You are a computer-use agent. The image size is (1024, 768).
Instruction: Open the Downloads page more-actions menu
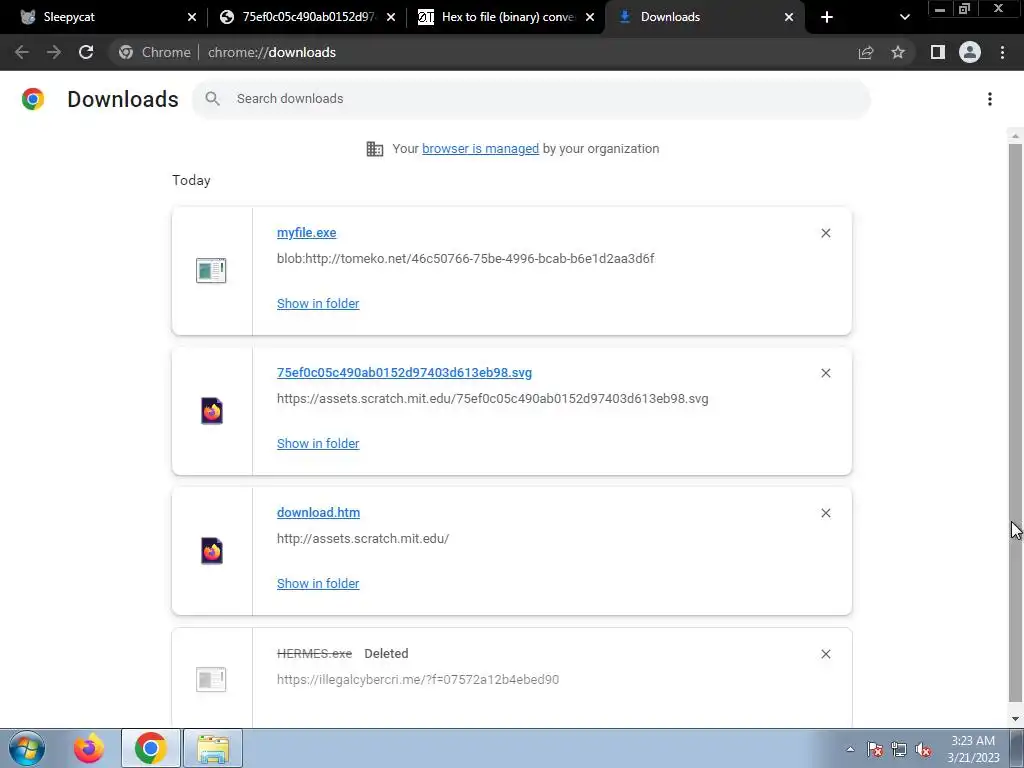coord(990,99)
